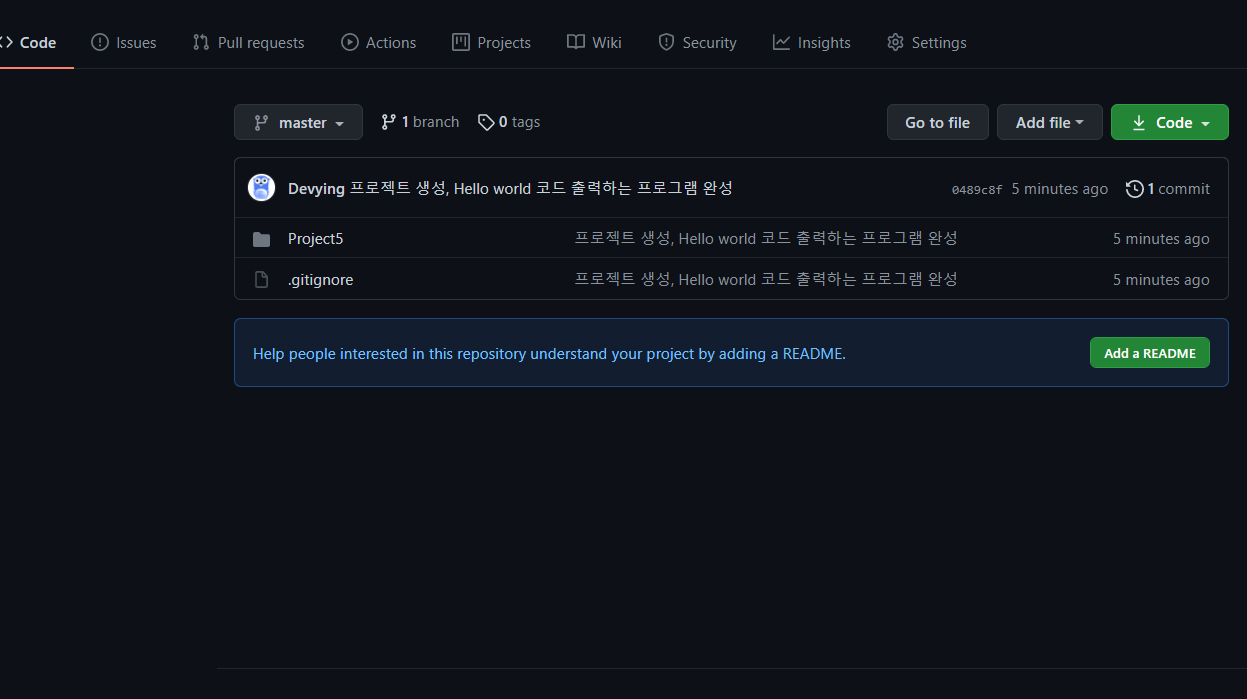Click commit header '5 minutes ago' timestamp
Screen dimensions: 1247x699
[1060, 189]
